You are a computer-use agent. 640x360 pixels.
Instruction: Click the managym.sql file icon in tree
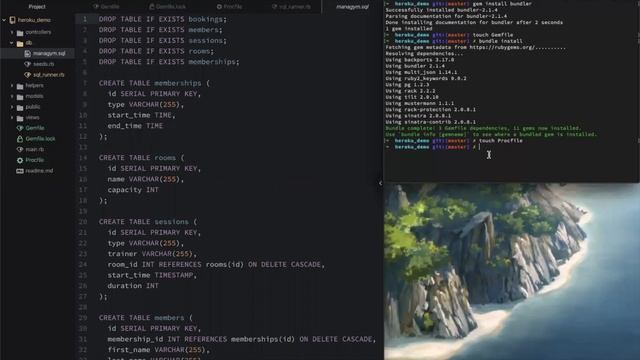click(28, 53)
